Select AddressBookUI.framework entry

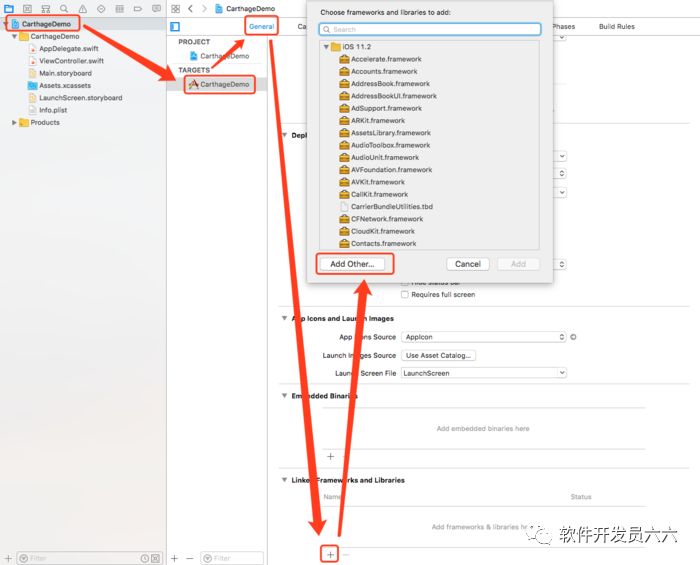(388, 96)
